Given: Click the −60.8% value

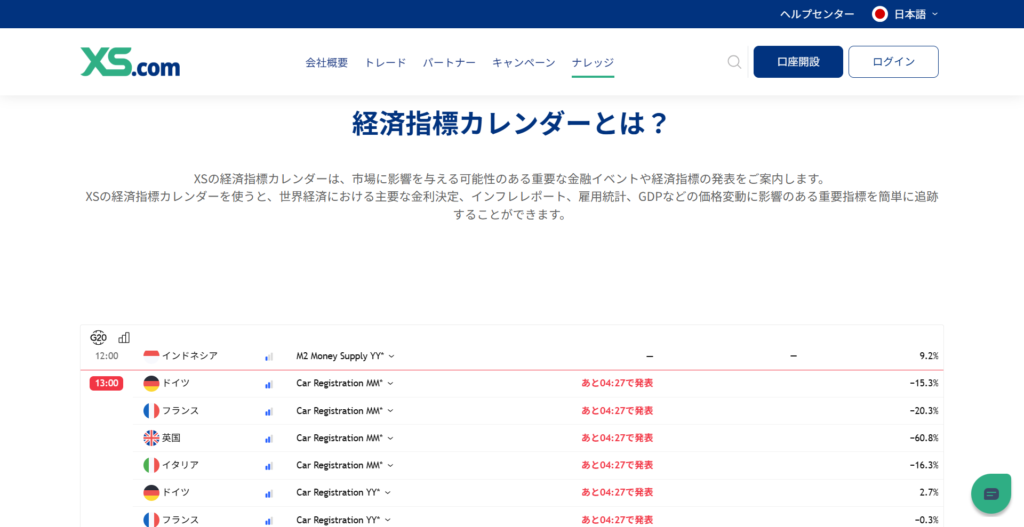Looking at the screenshot, I should 924,438.
